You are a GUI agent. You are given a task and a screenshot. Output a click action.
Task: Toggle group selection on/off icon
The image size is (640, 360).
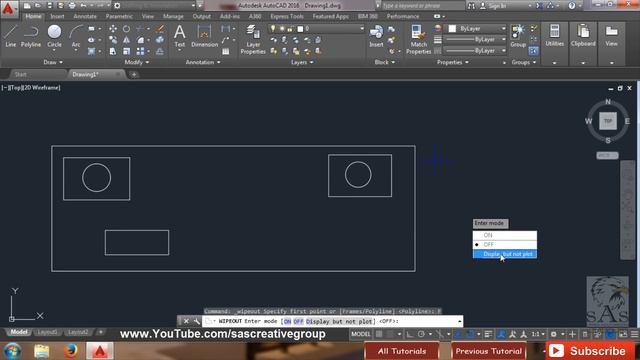pos(533,51)
